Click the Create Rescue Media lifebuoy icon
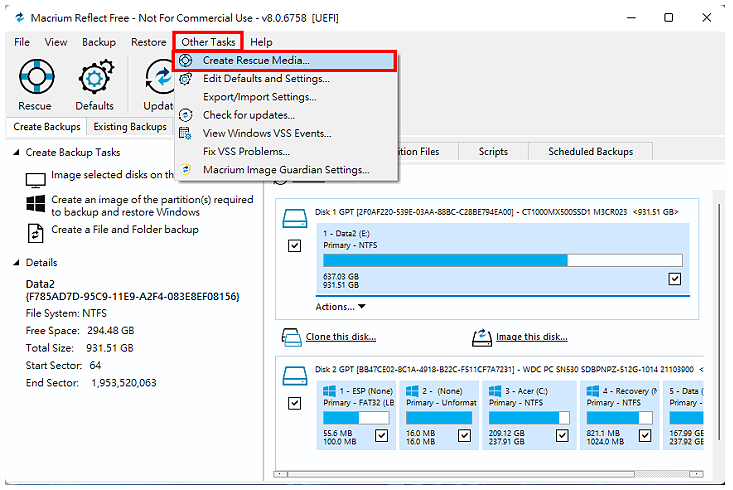Image resolution: width=733 pixels, height=490 pixels. [186, 60]
